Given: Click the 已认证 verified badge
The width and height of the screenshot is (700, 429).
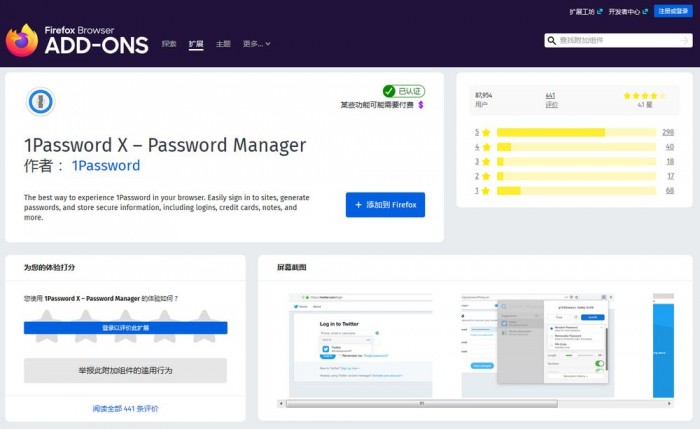Looking at the screenshot, I should pyautogui.click(x=404, y=91).
